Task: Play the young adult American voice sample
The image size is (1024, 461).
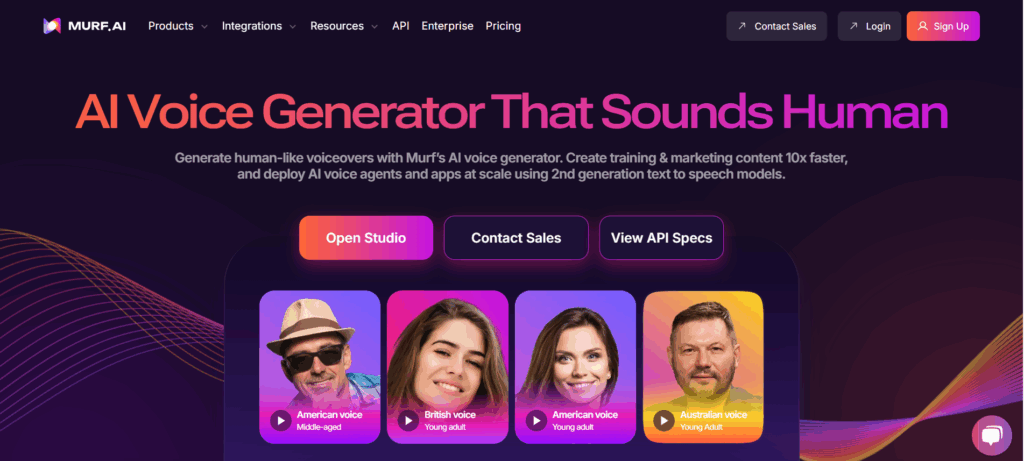Action: coord(536,420)
